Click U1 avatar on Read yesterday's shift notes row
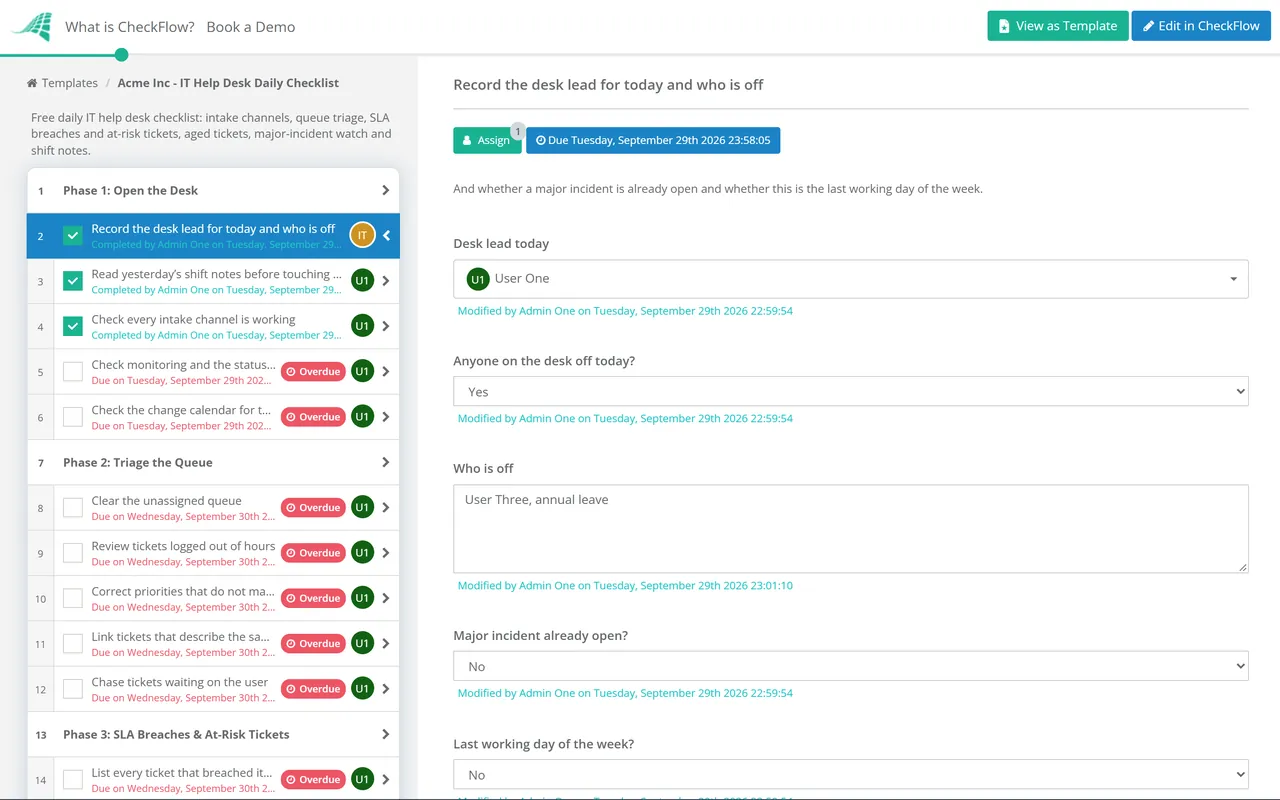This screenshot has width=1280, height=800. point(362,281)
